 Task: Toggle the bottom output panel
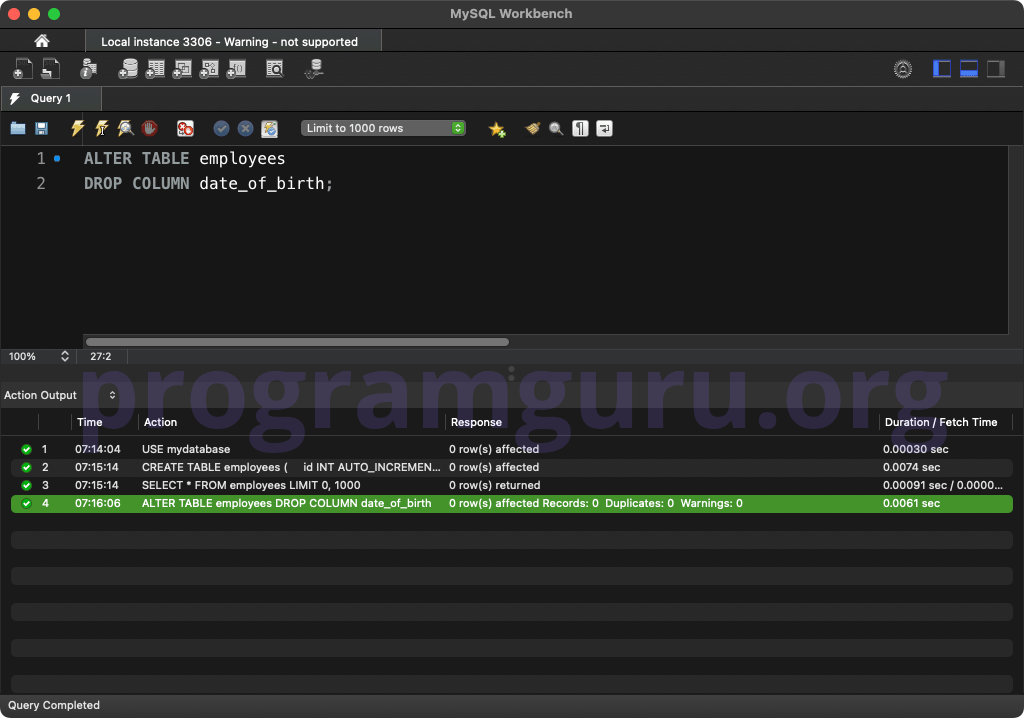968,69
